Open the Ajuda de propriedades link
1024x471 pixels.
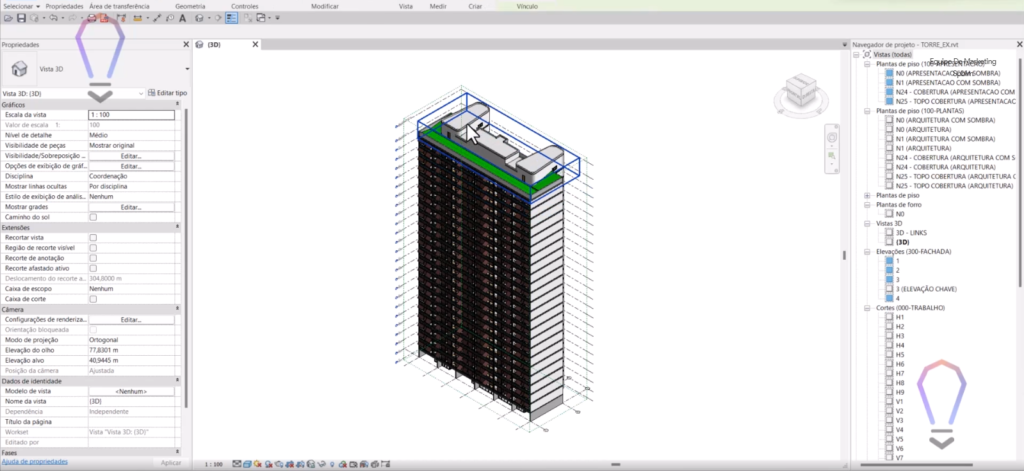35,461
